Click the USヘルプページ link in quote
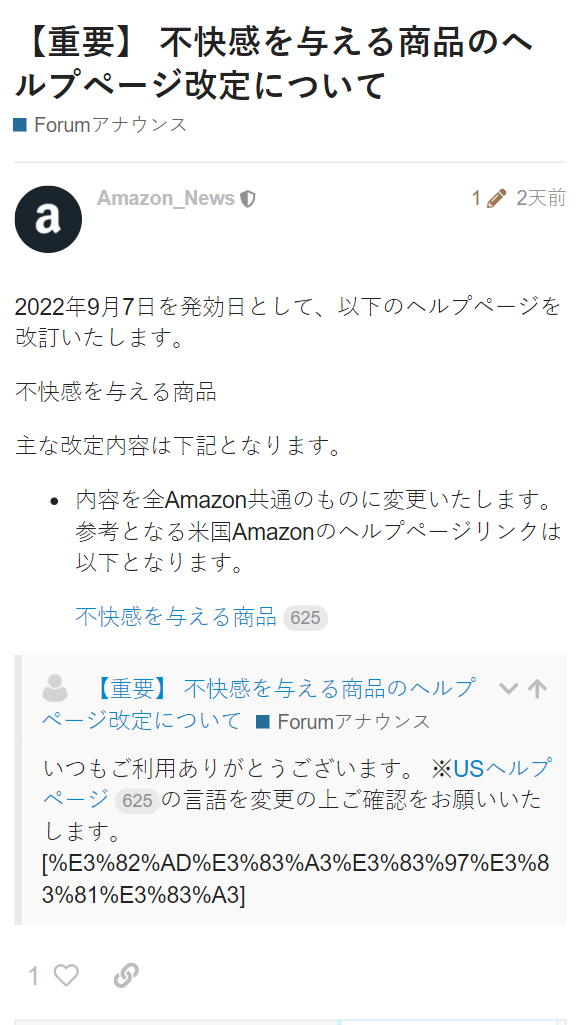 (x=297, y=784)
